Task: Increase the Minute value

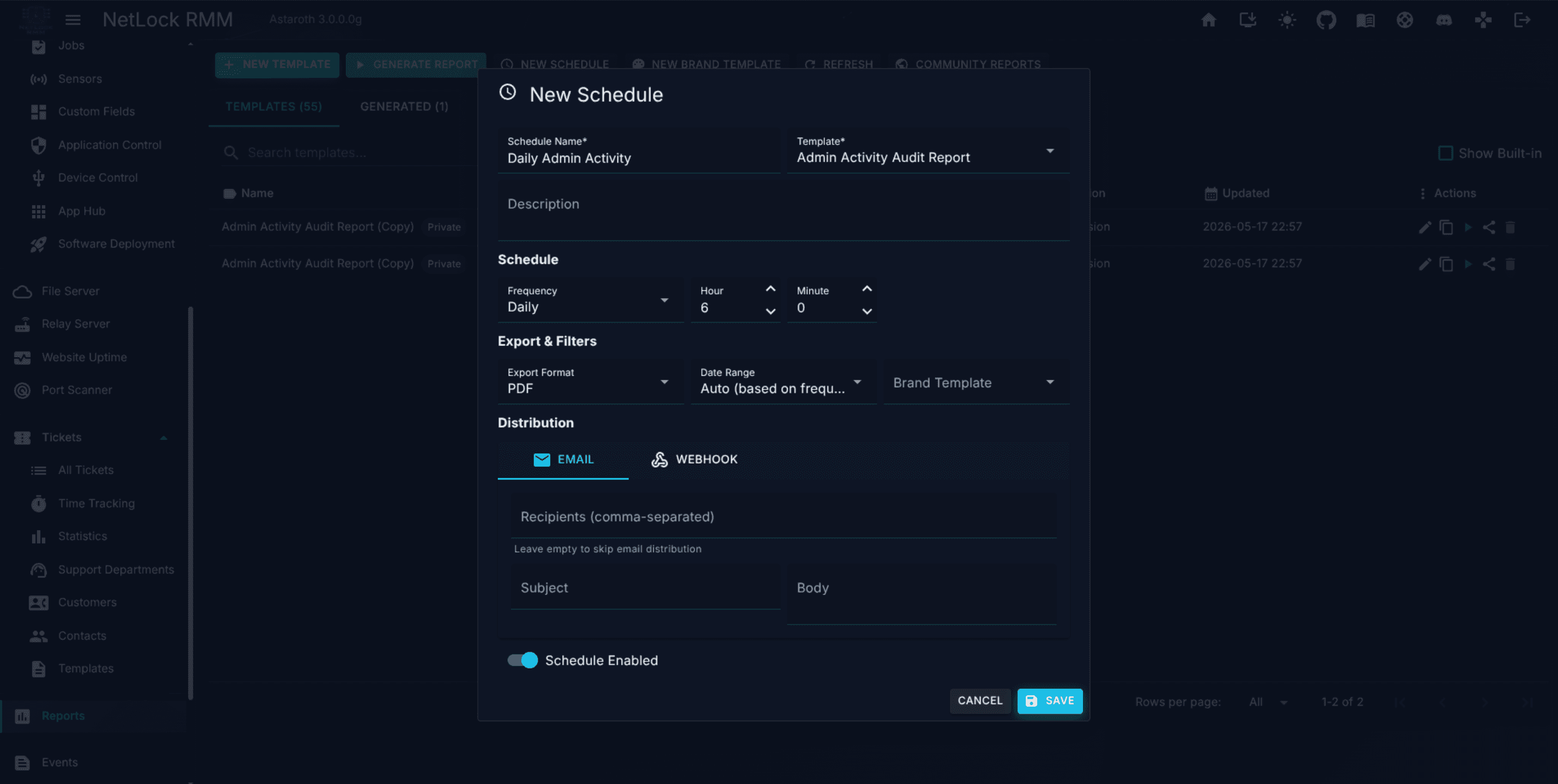Action: (x=867, y=289)
